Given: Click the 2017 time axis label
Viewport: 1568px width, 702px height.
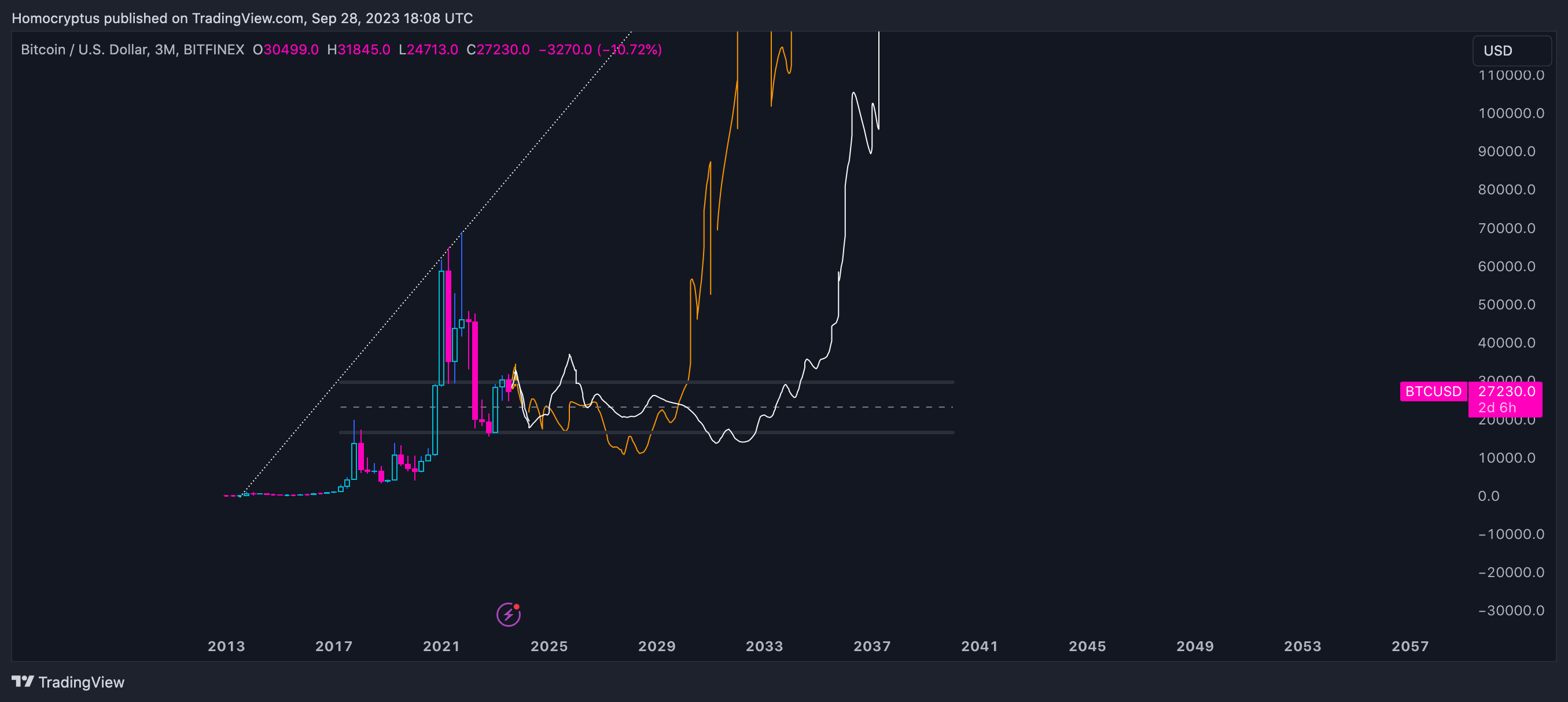Looking at the screenshot, I should (334, 646).
